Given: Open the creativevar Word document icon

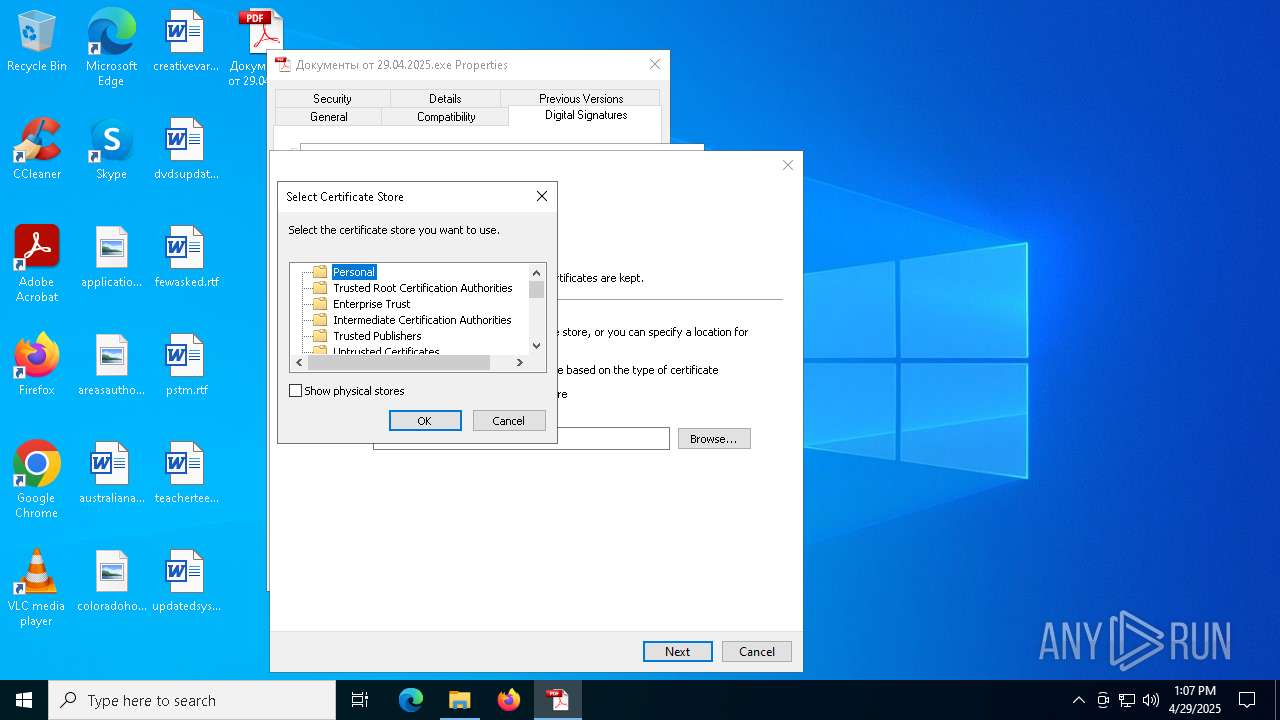Looking at the screenshot, I should pyautogui.click(x=185, y=42).
